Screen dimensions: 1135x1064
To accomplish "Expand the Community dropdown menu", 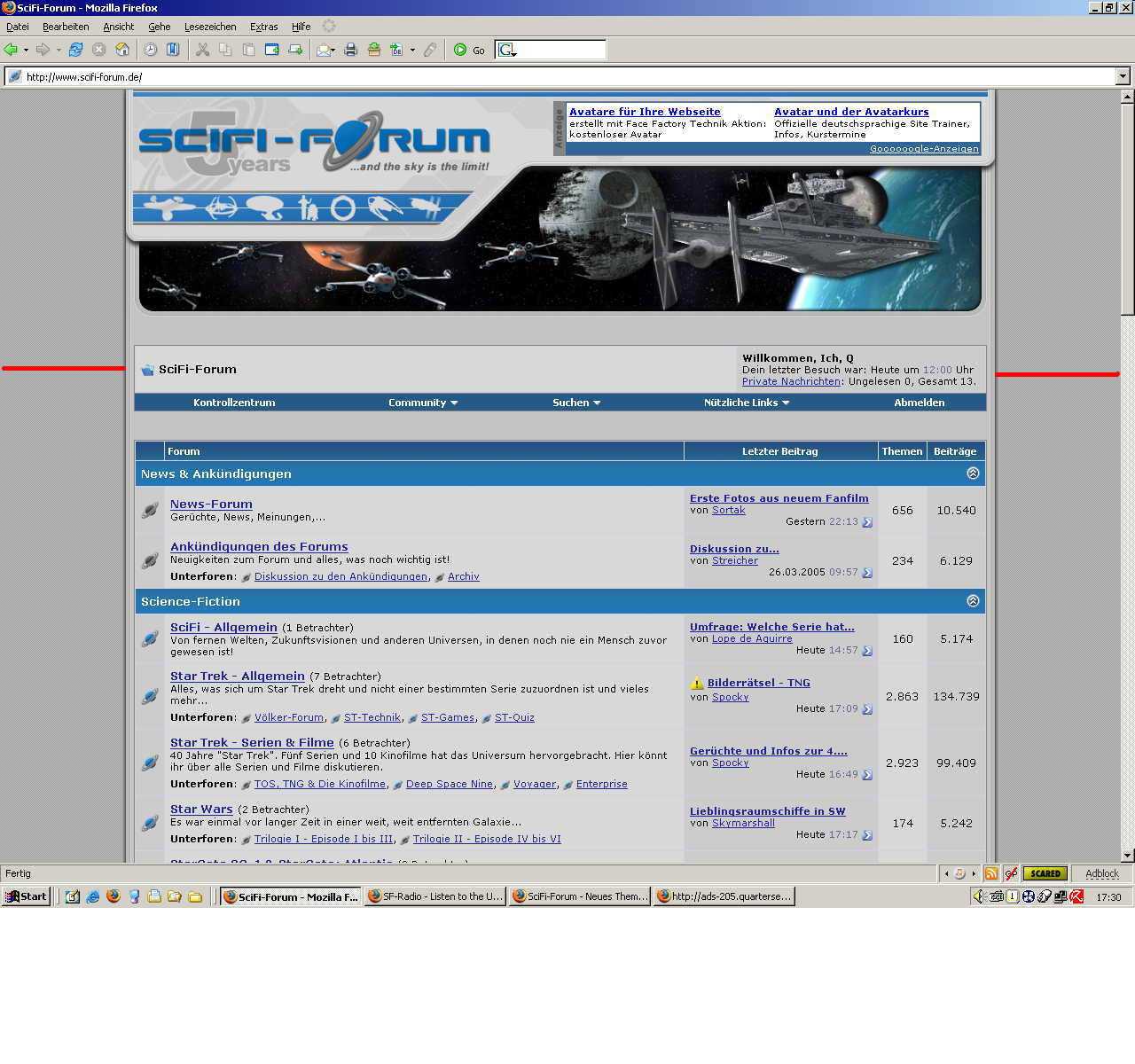I will 423,403.
